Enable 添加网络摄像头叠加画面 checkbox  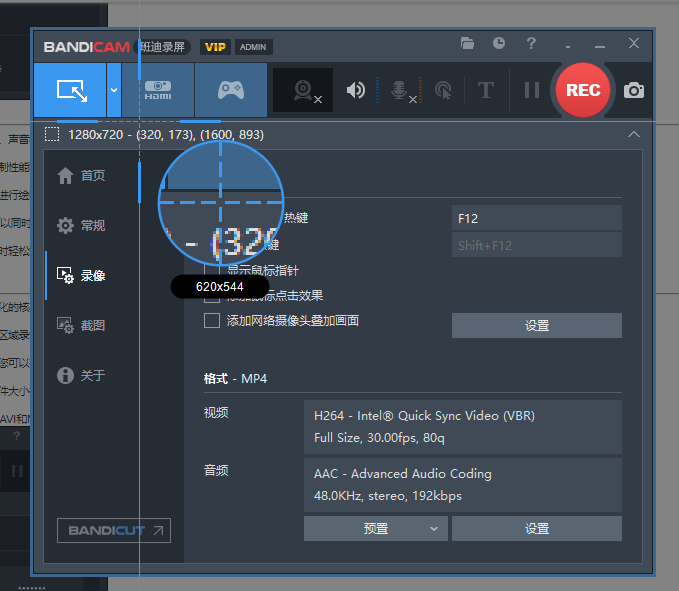212,321
